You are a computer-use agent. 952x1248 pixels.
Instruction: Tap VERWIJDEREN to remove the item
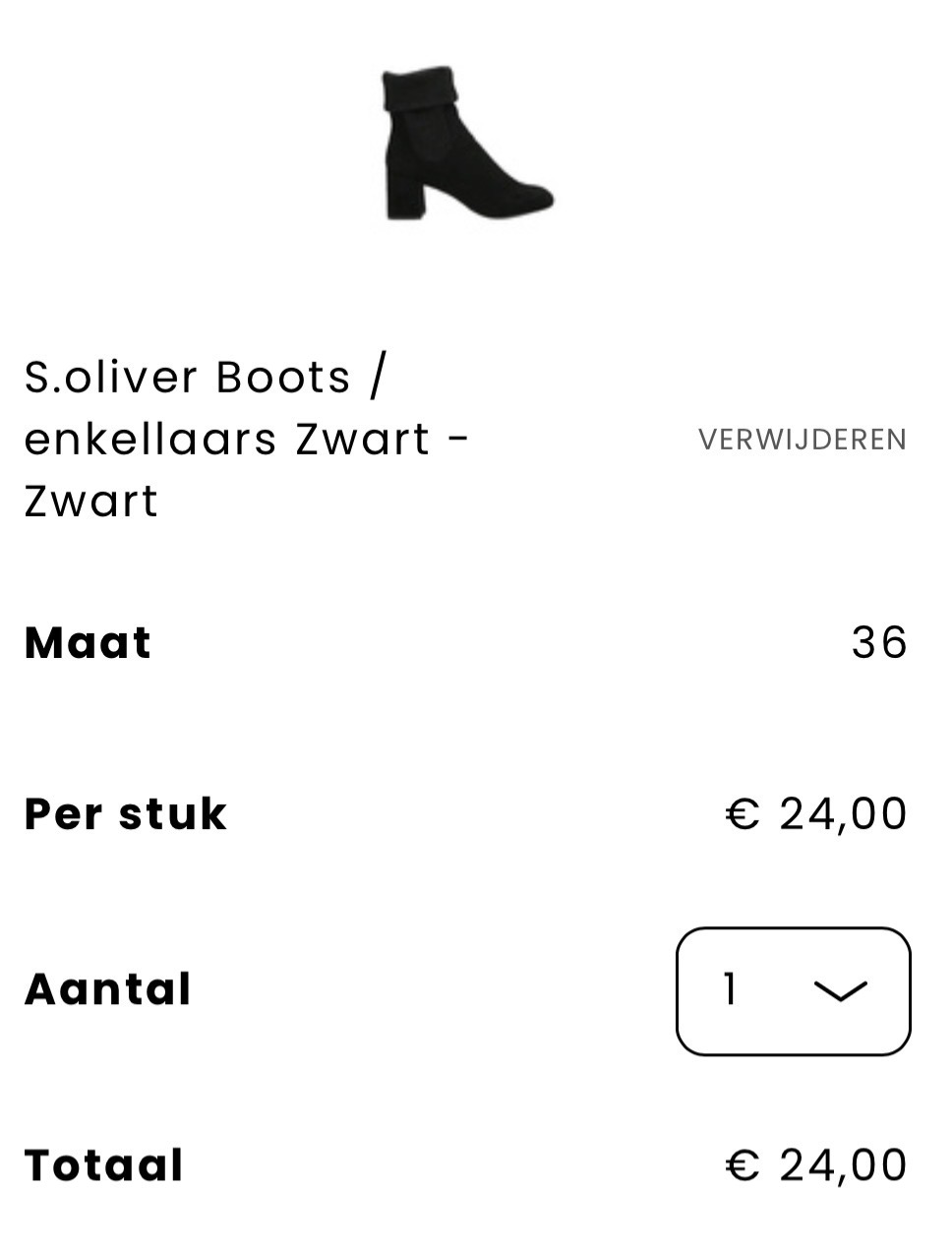(x=803, y=440)
